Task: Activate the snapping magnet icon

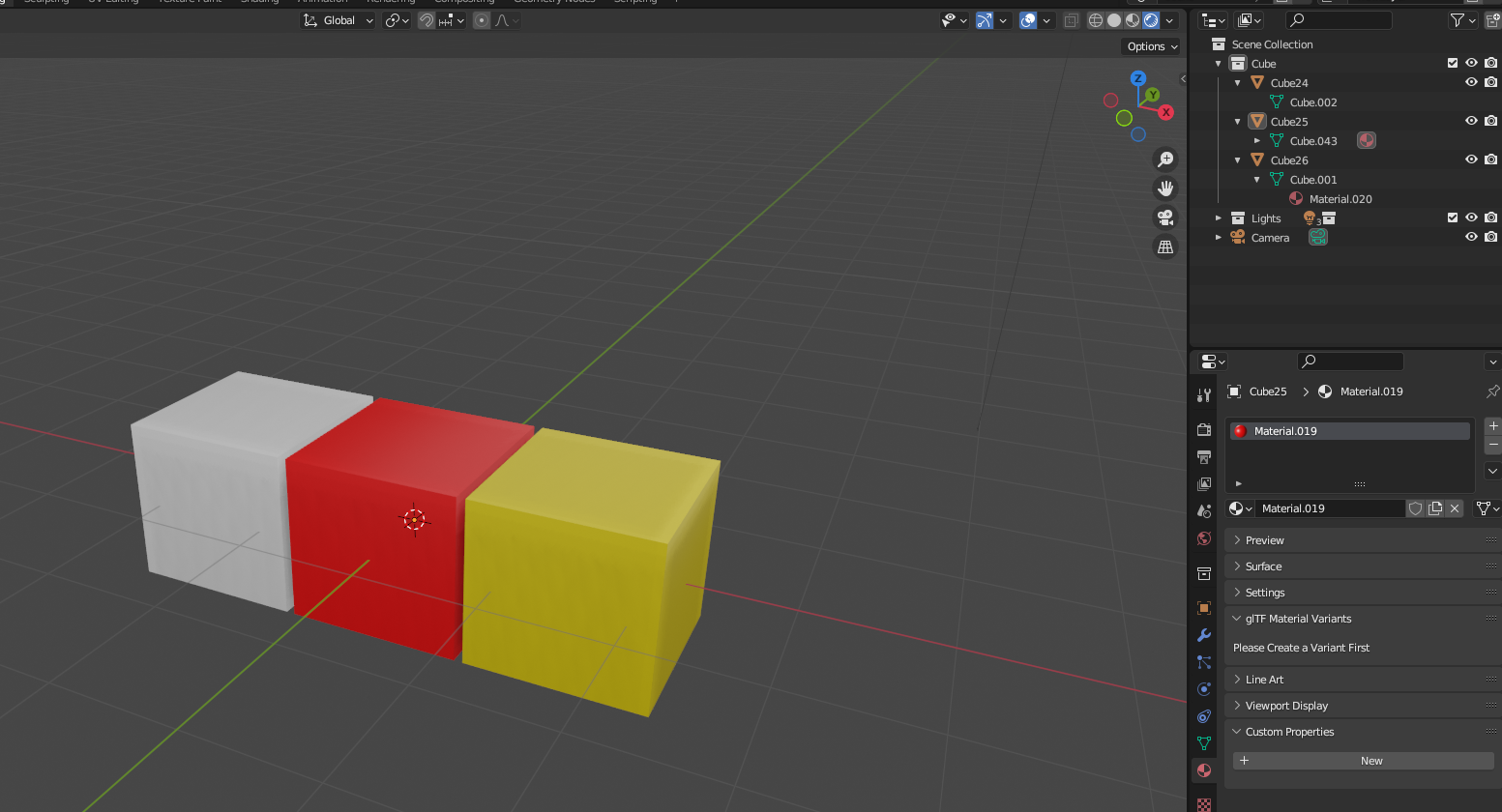Action: pos(426,19)
